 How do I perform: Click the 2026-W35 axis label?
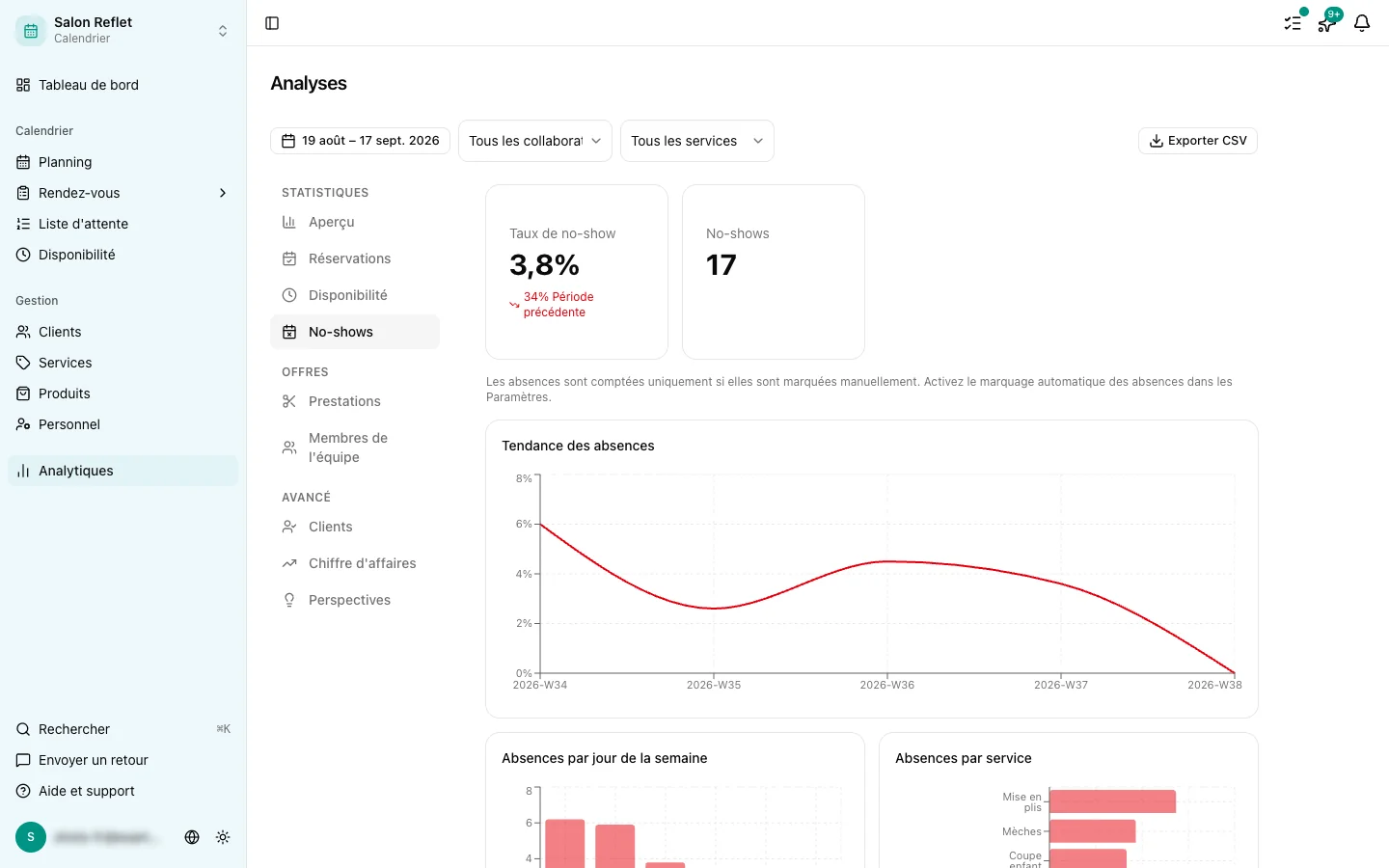point(714,685)
